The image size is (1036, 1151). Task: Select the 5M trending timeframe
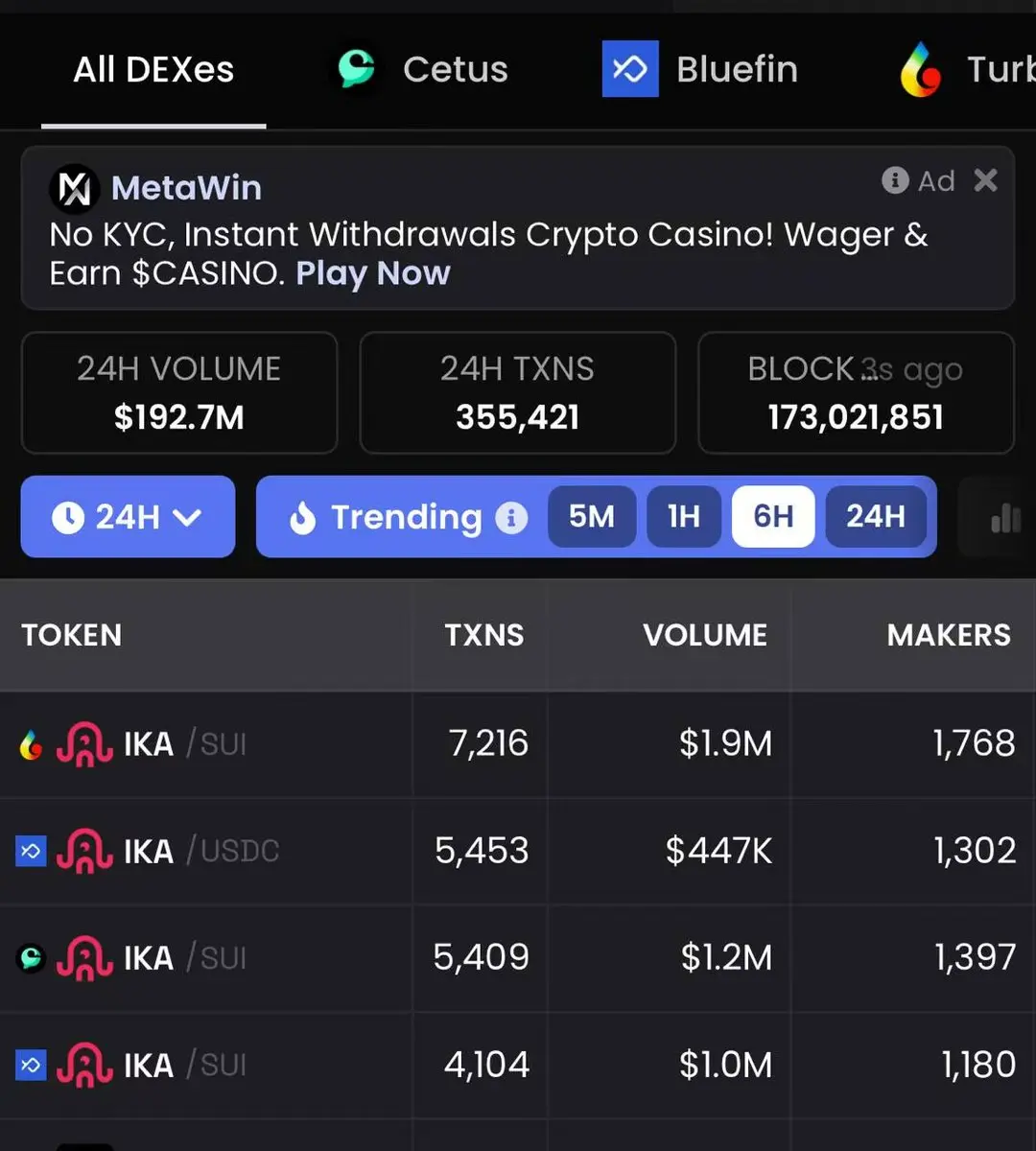click(x=592, y=517)
